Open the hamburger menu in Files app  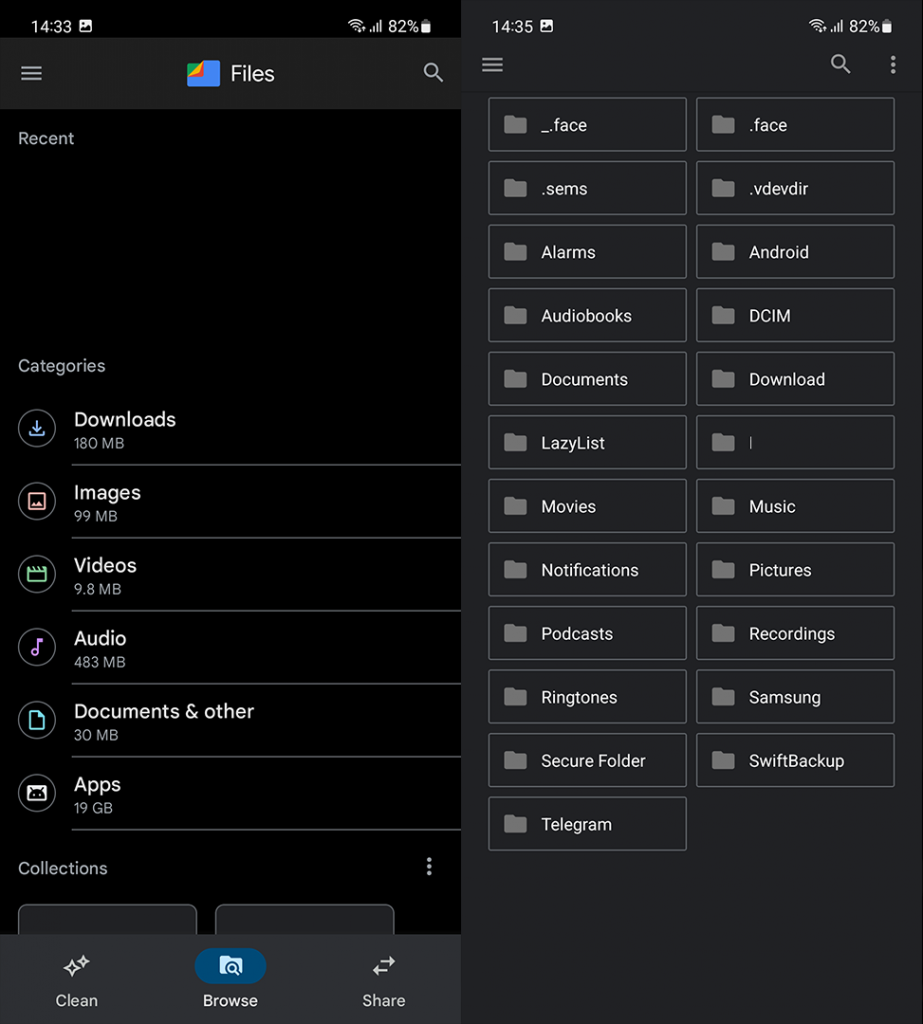31,73
